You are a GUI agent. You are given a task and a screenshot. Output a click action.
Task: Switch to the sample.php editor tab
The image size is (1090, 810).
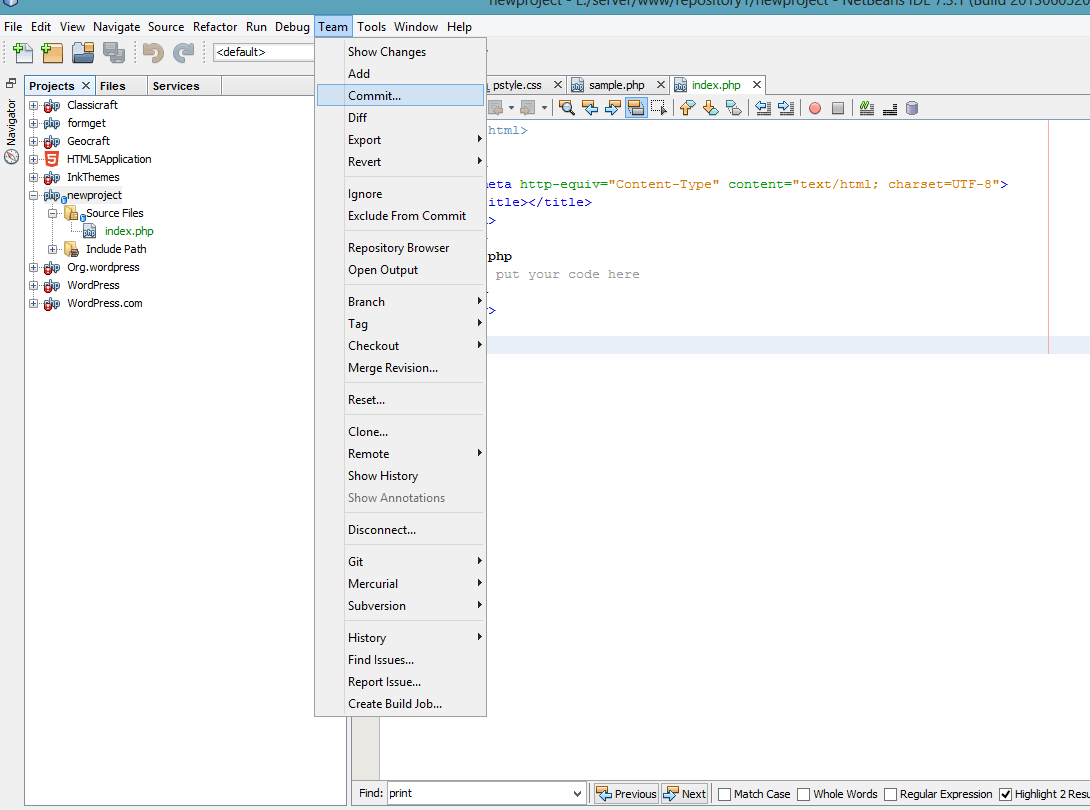coord(617,85)
